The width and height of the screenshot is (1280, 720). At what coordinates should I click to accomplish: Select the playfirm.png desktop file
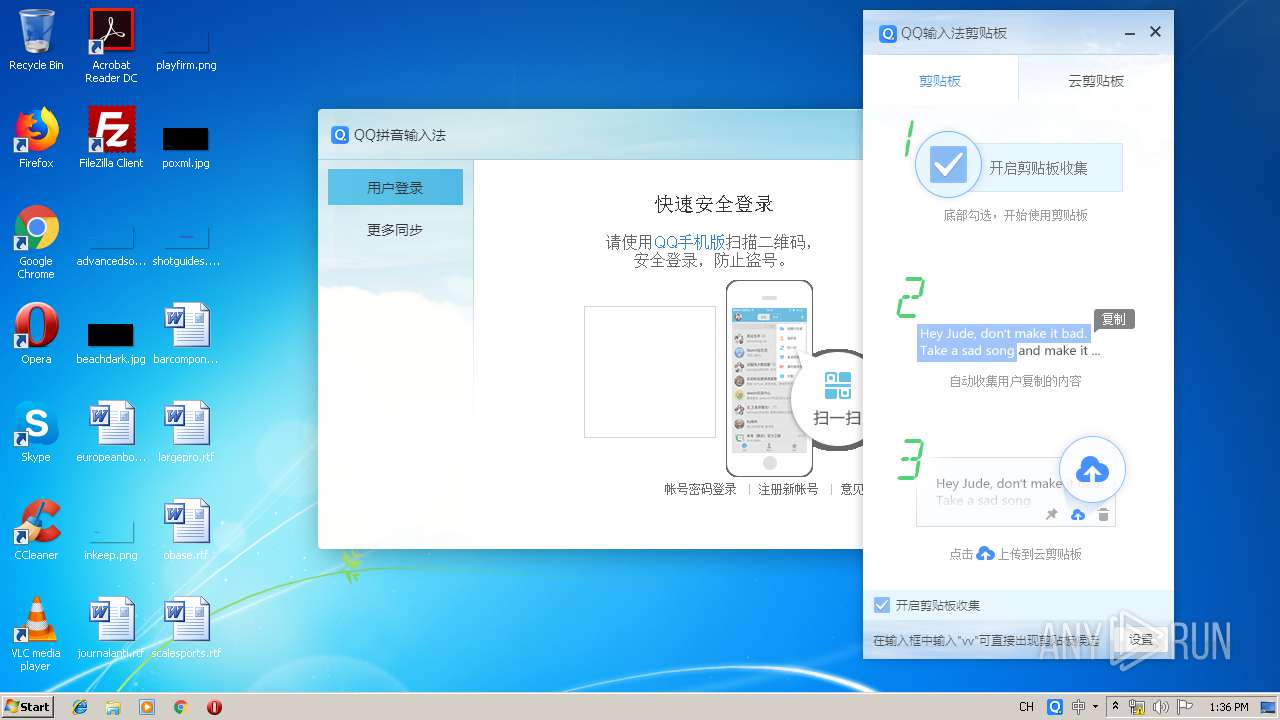point(186,48)
